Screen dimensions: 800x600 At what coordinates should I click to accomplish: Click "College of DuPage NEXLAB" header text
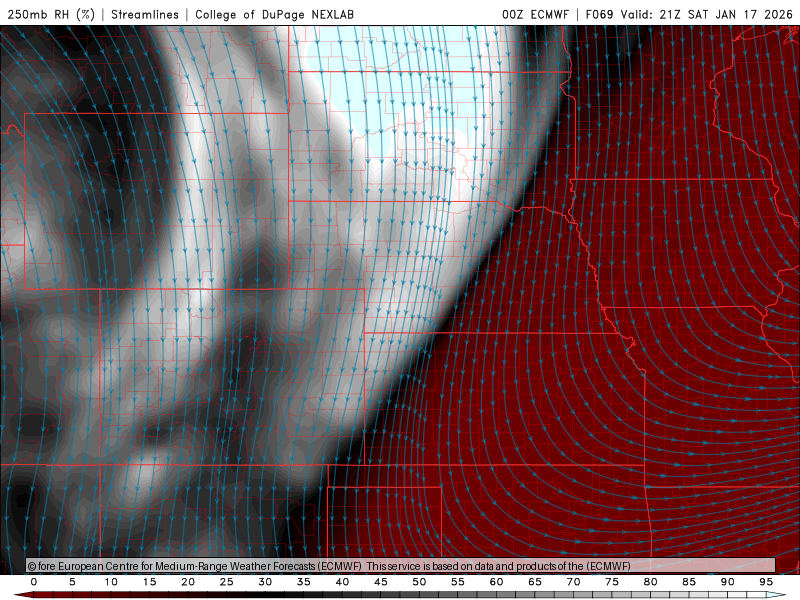click(274, 14)
